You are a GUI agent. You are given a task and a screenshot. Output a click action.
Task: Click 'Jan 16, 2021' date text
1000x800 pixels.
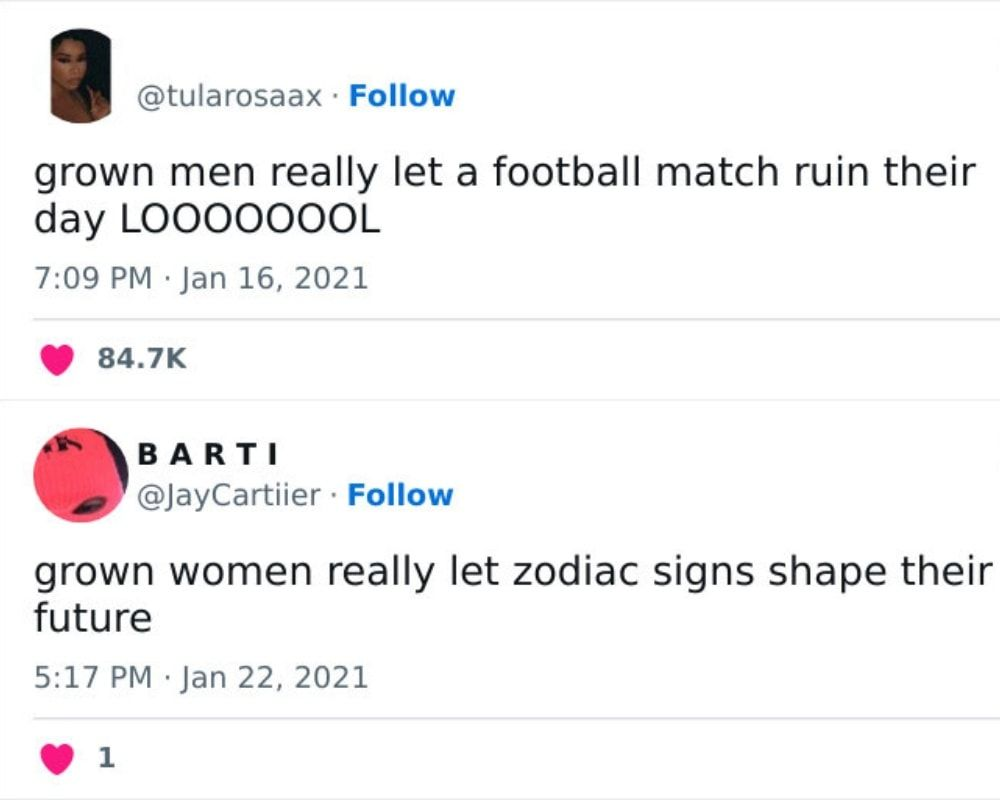pyautogui.click(x=275, y=278)
